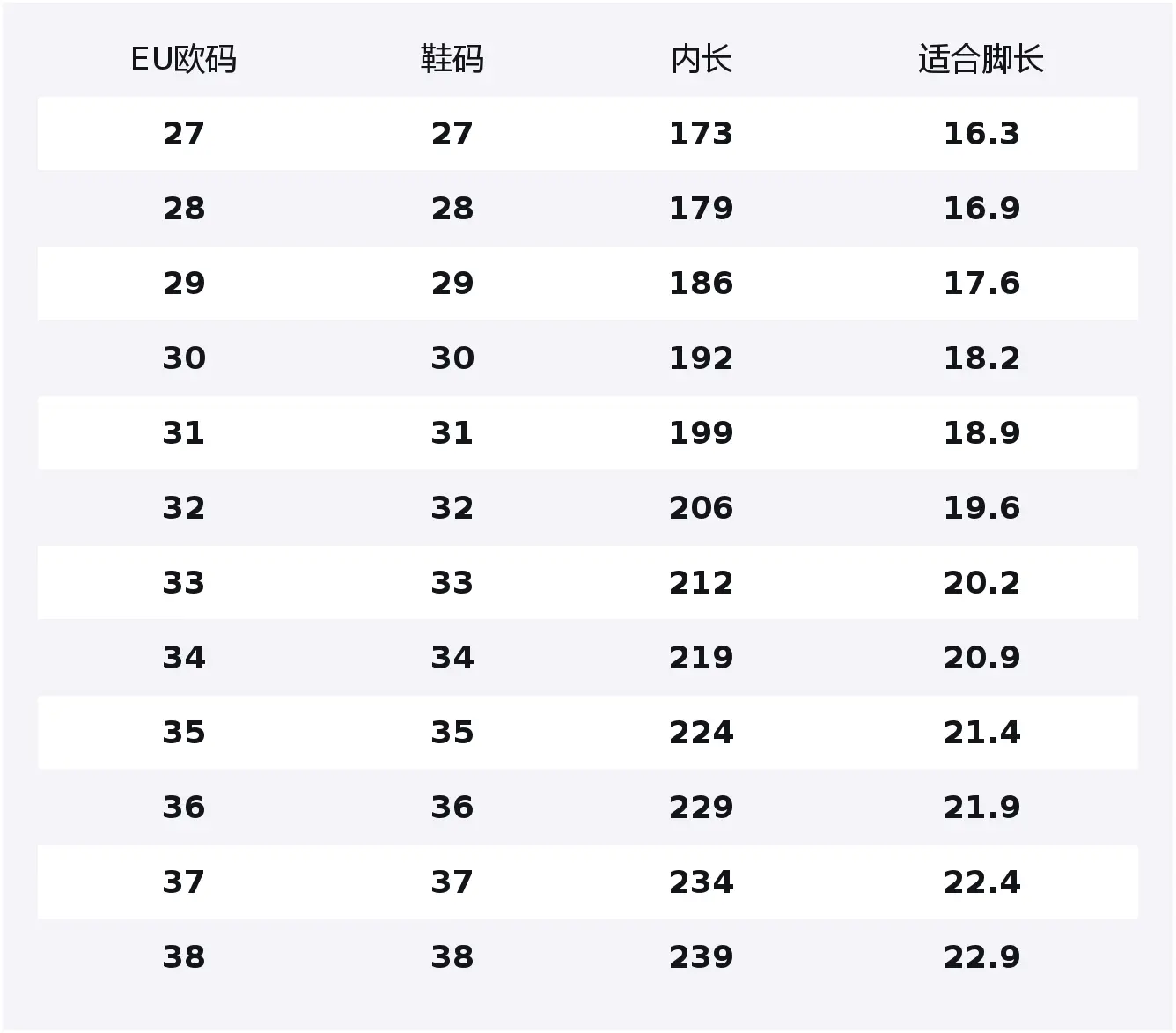Image resolution: width=1176 pixels, height=1033 pixels.
Task: Click the 鞋码 column header
Action: pos(452,60)
